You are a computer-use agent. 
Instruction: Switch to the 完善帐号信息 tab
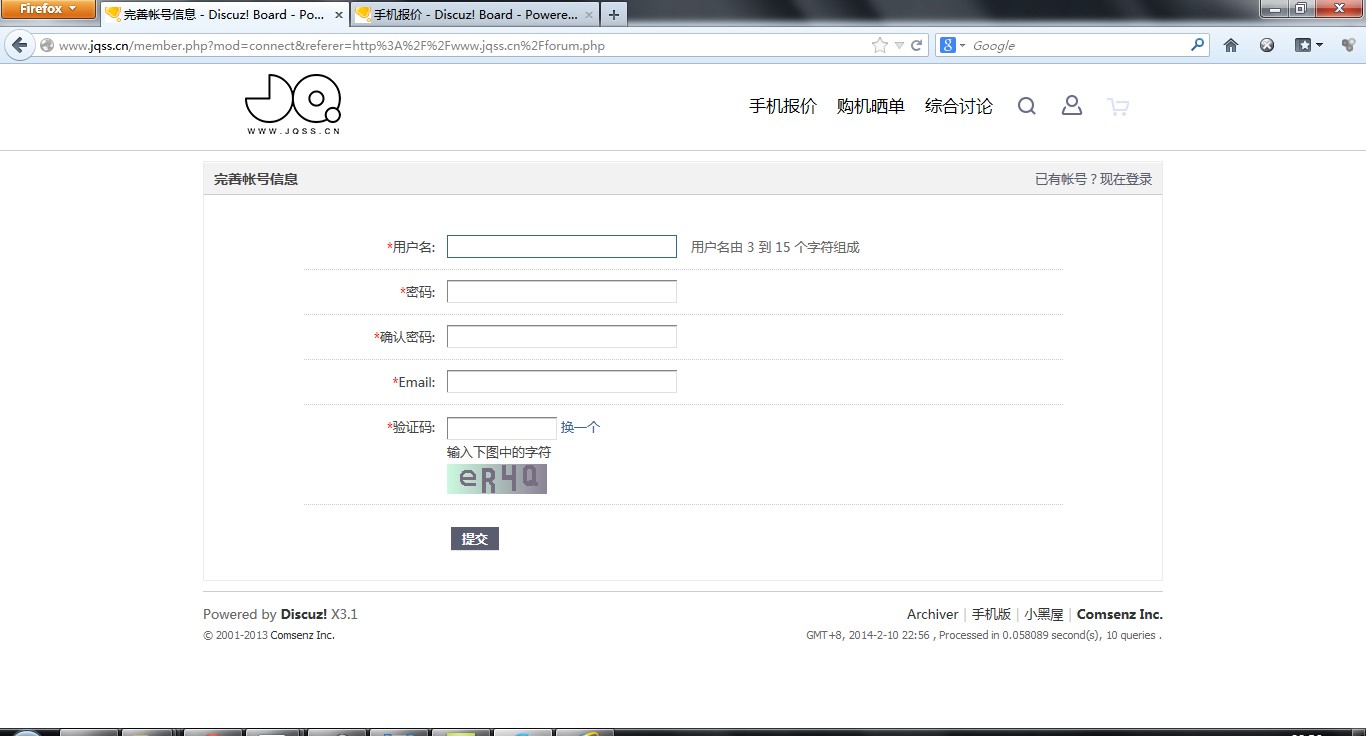225,15
